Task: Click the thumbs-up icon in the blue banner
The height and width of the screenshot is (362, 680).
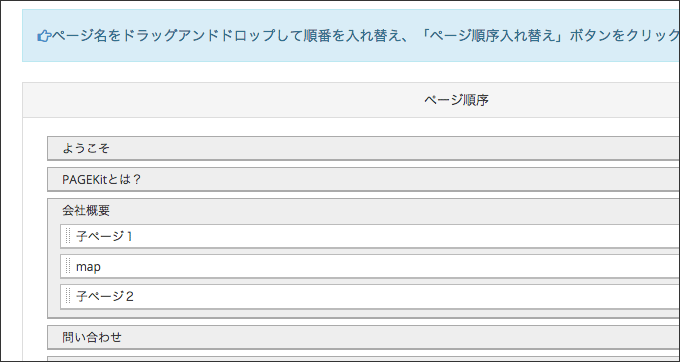Action: click(x=44, y=36)
